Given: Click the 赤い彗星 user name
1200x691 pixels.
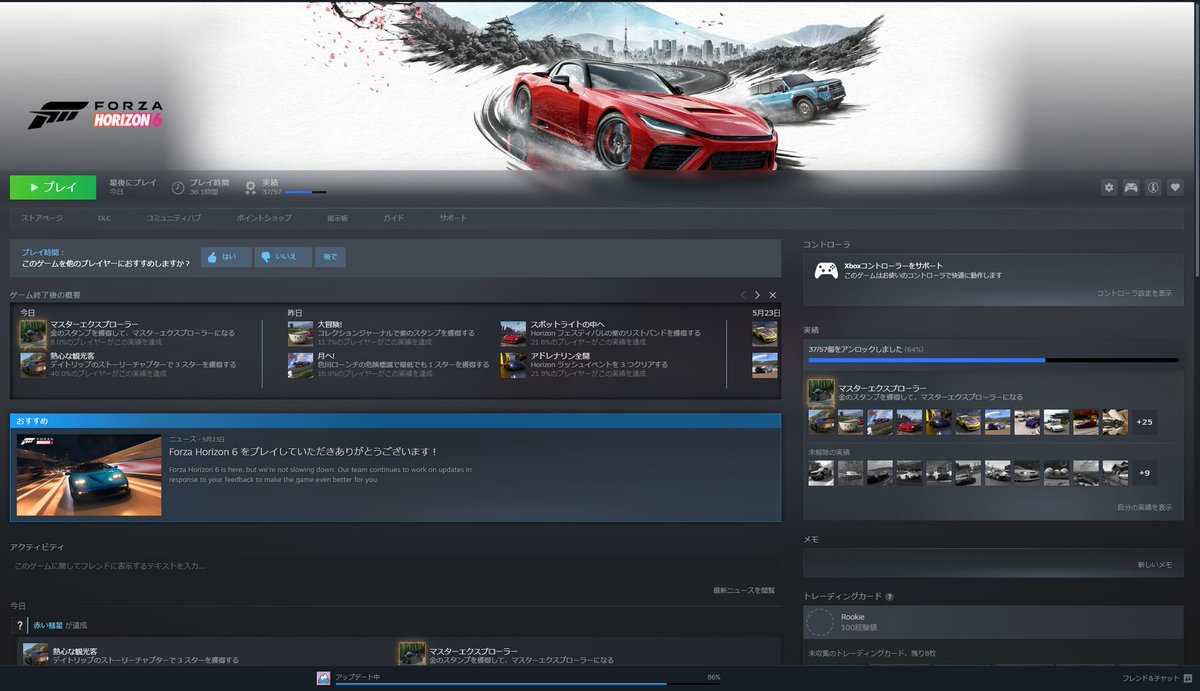Looking at the screenshot, I should tap(47, 625).
